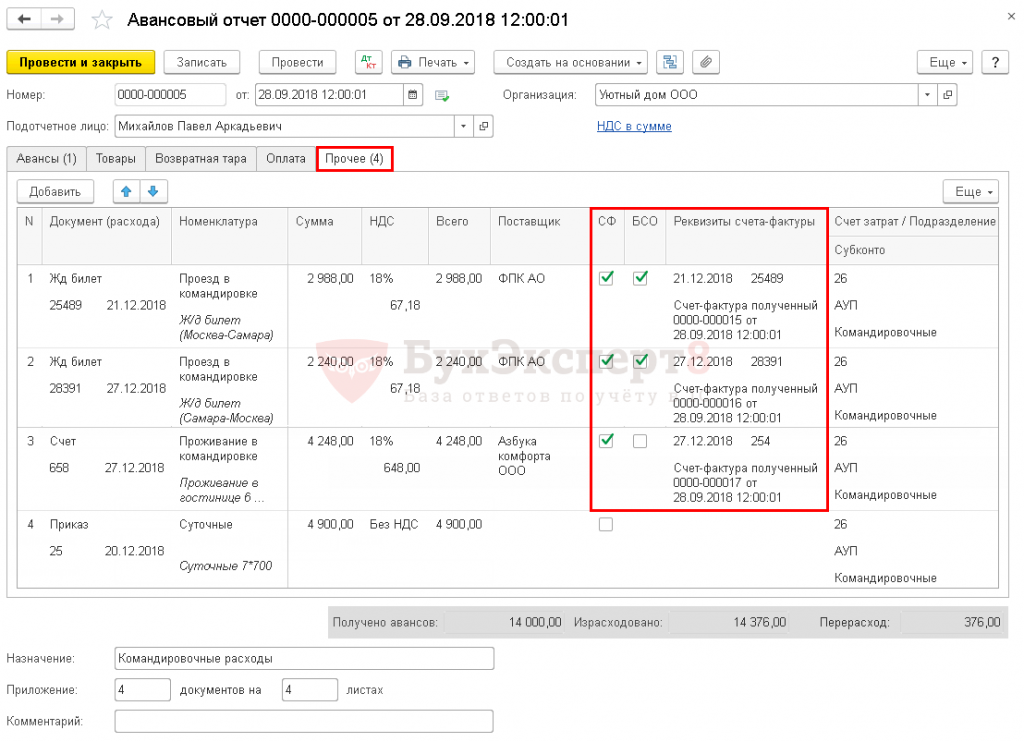Click the green document status icon beside date
The image size is (1024, 742).
[x=442, y=95]
